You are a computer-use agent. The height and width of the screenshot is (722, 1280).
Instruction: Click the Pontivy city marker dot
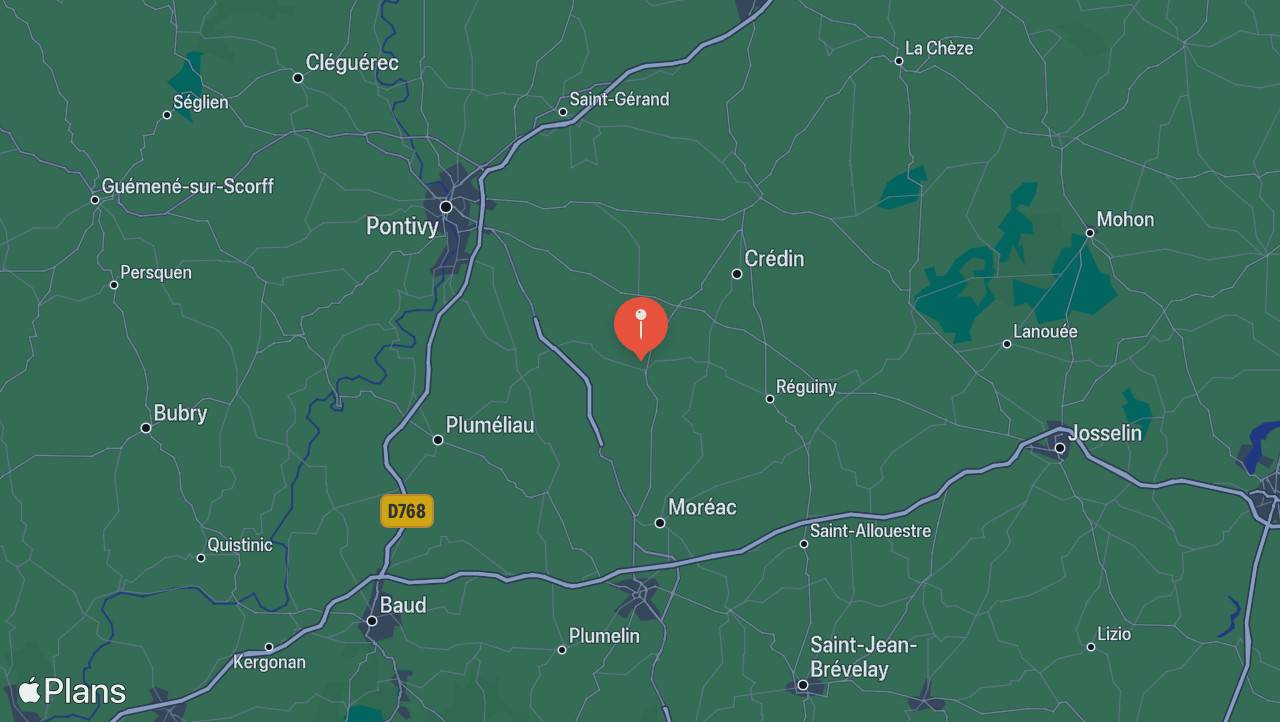click(446, 207)
